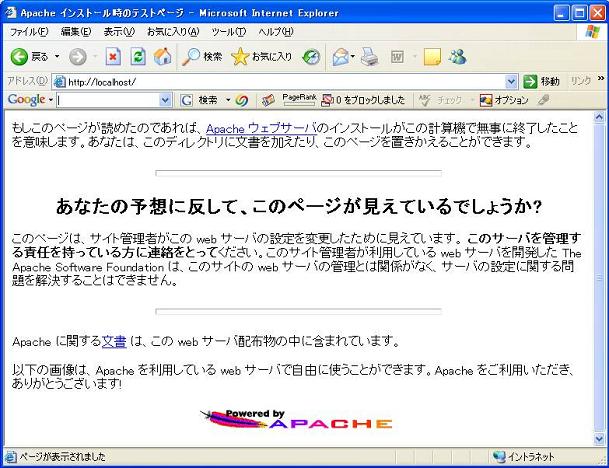Click the status bar page icon
The image size is (609, 468).
[10, 457]
